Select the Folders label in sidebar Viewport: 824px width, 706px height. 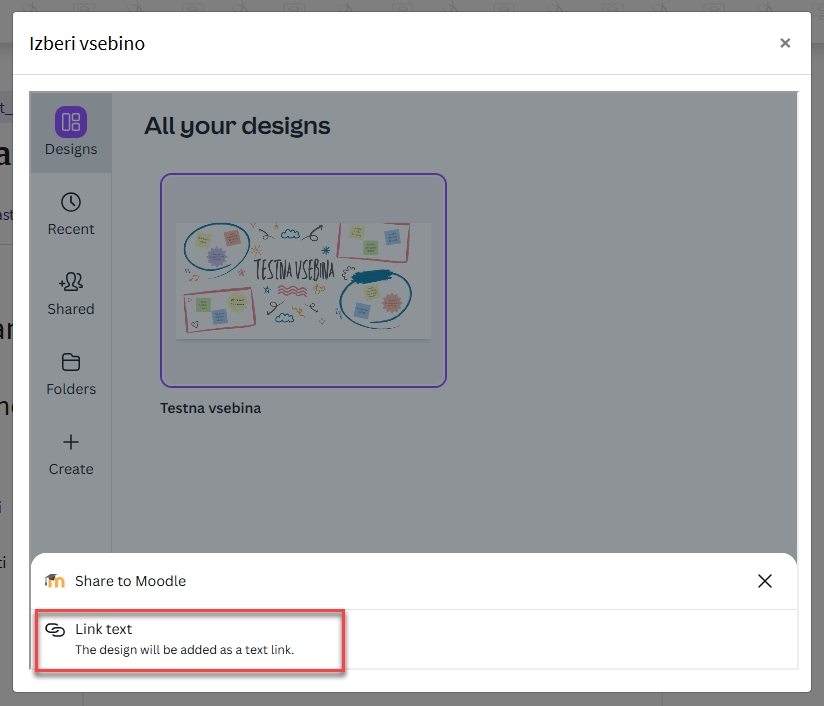pyautogui.click(x=71, y=389)
